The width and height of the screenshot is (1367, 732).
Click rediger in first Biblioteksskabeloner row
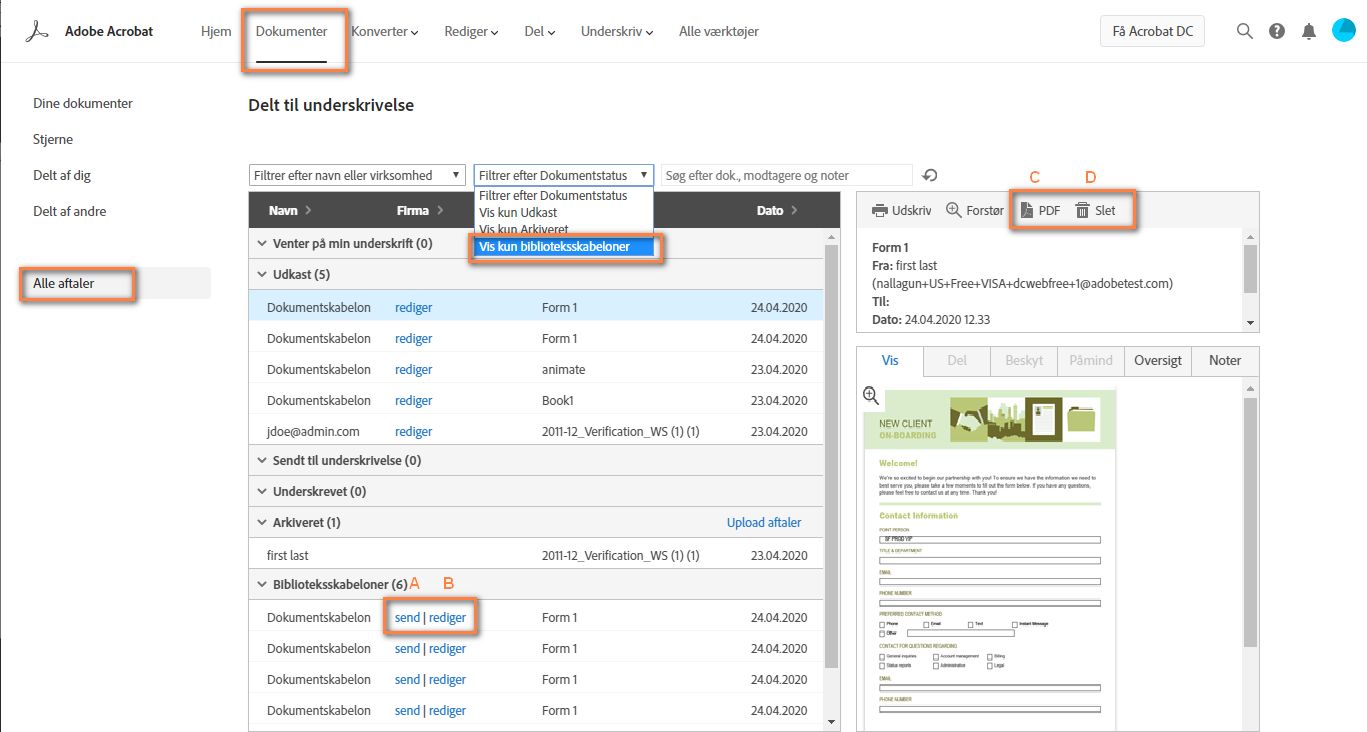pyautogui.click(x=447, y=618)
